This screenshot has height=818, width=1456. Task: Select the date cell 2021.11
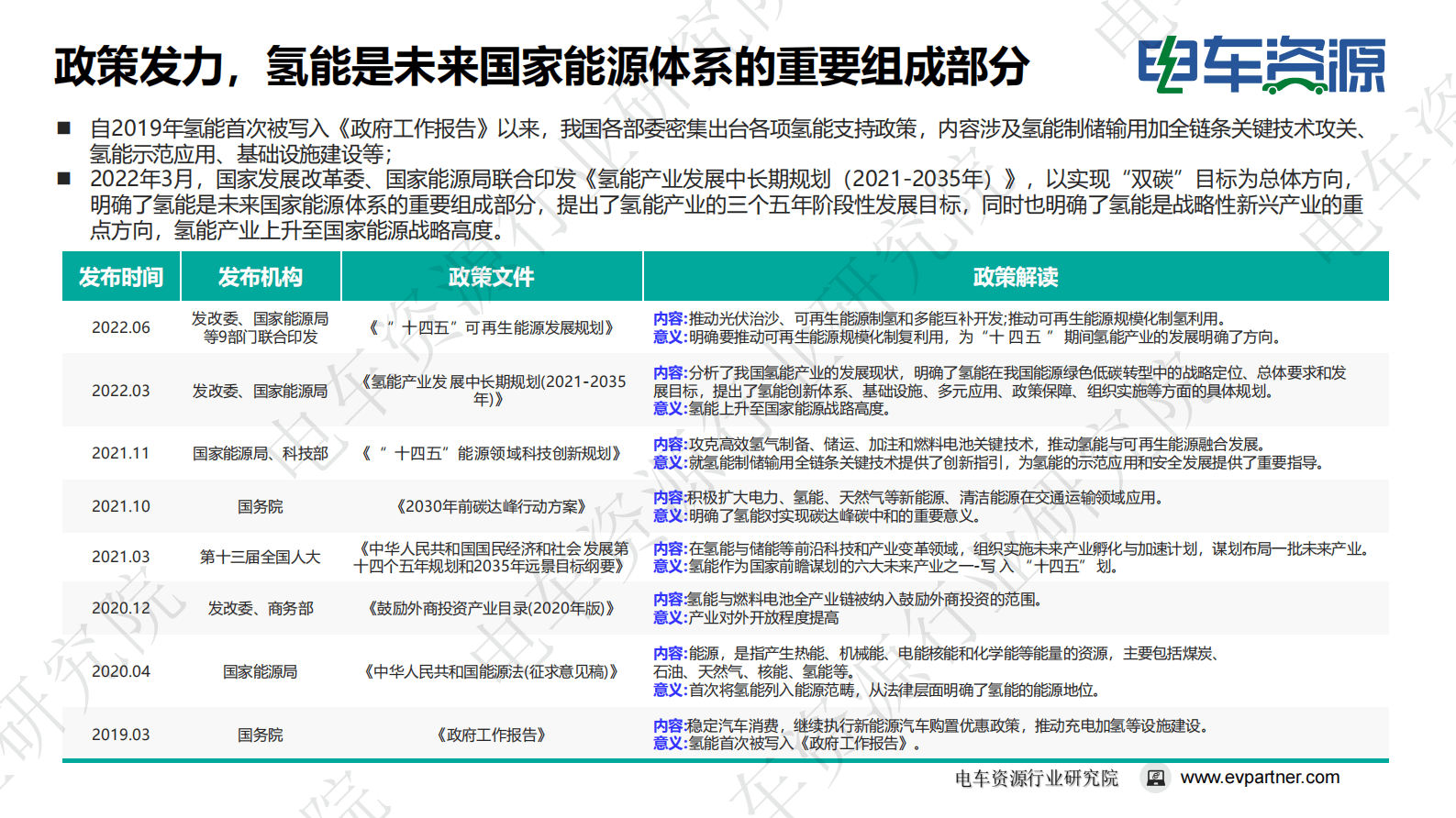pyautogui.click(x=121, y=453)
